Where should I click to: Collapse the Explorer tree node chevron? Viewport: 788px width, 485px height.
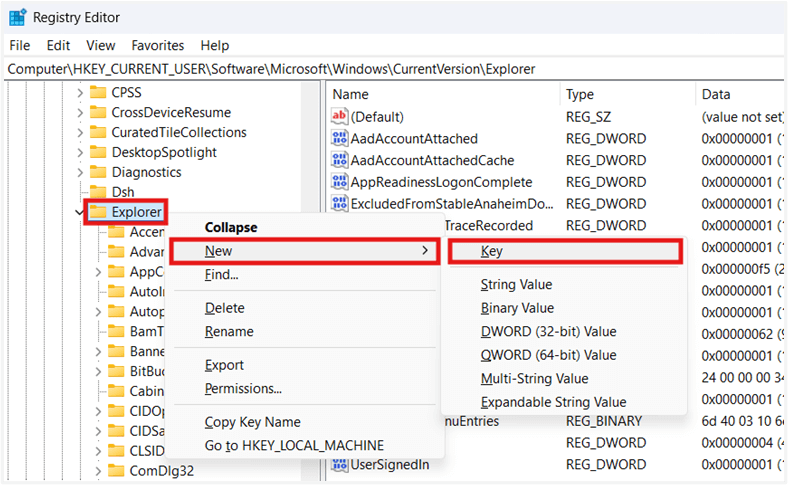coord(79,213)
